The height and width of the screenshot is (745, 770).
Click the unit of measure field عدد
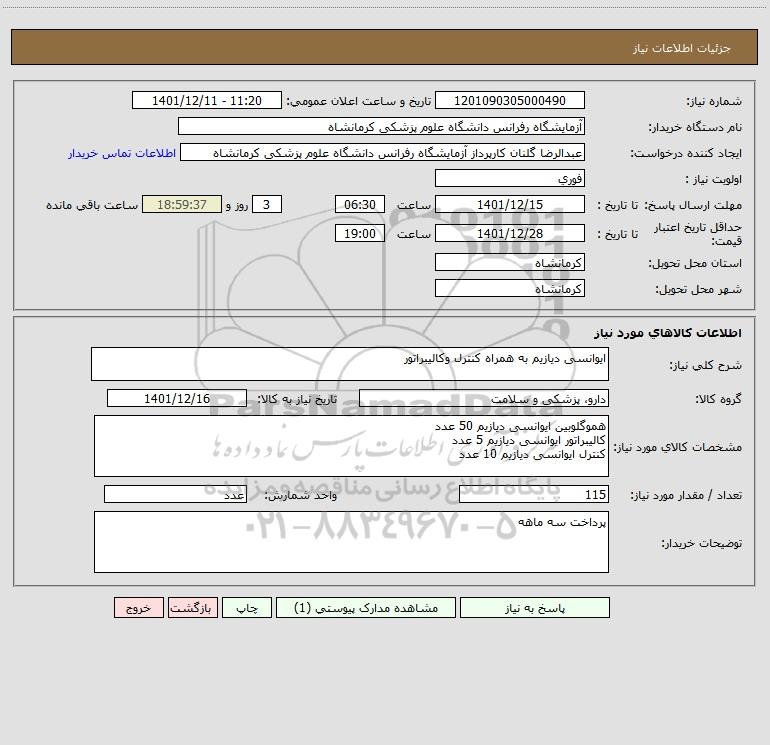pyautogui.click(x=175, y=495)
